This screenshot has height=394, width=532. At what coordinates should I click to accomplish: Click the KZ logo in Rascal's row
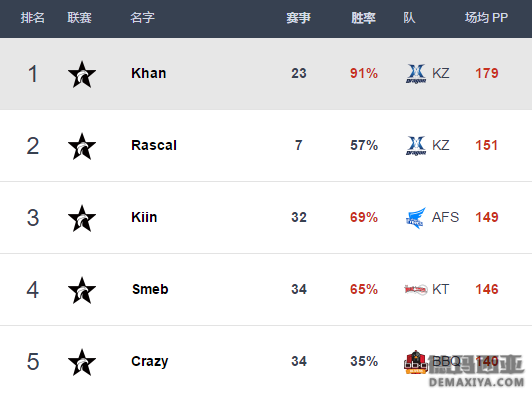click(x=416, y=146)
